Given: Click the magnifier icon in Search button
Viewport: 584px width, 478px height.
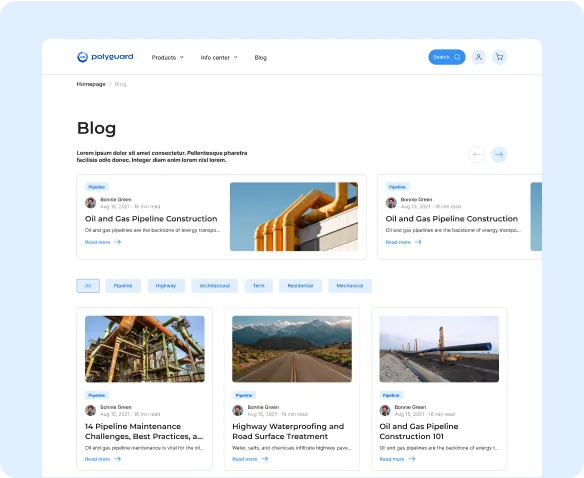Looking at the screenshot, I should (x=457, y=57).
